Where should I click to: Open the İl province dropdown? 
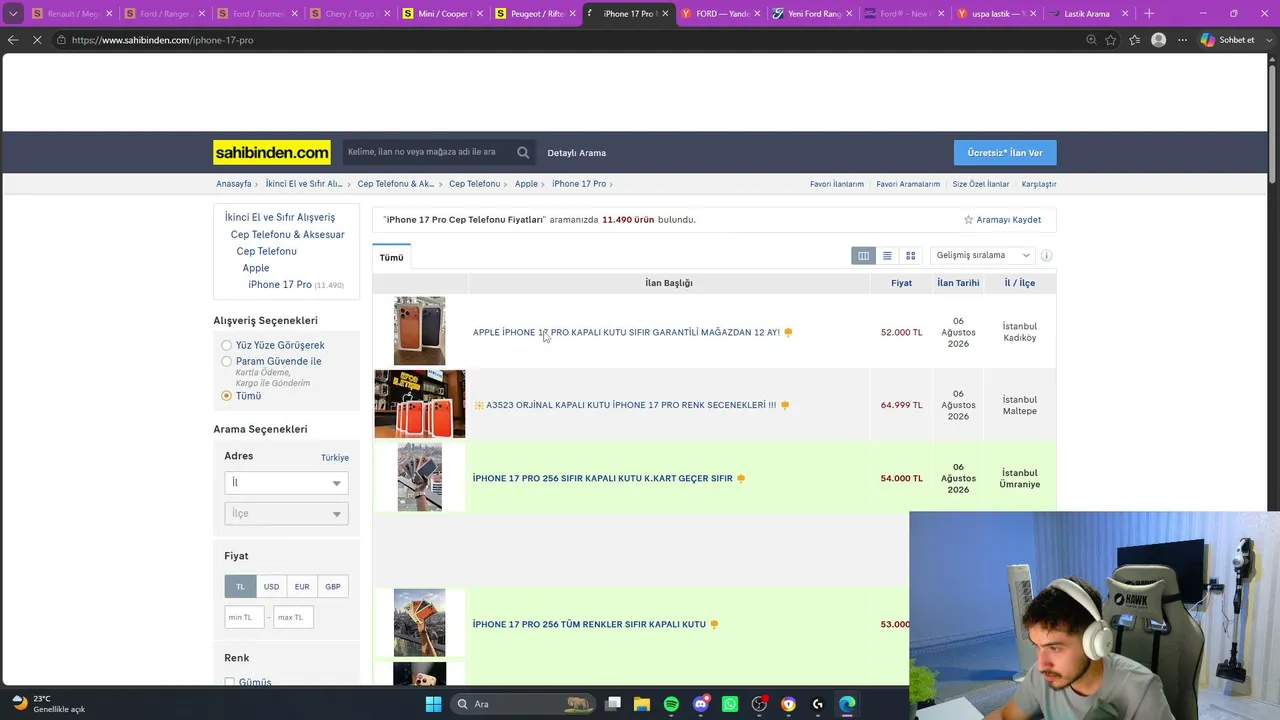286,483
